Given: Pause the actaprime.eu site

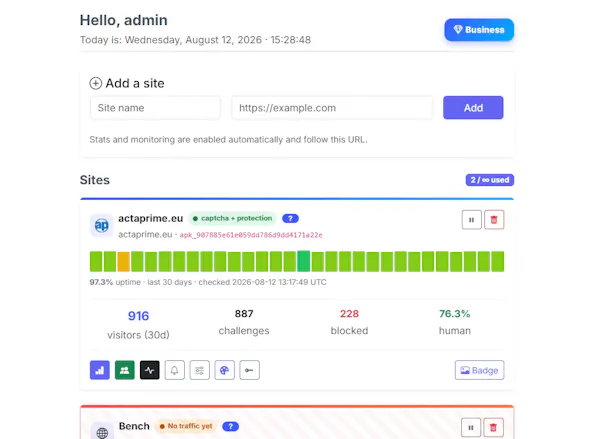Looking at the screenshot, I should pyautogui.click(x=471, y=220).
